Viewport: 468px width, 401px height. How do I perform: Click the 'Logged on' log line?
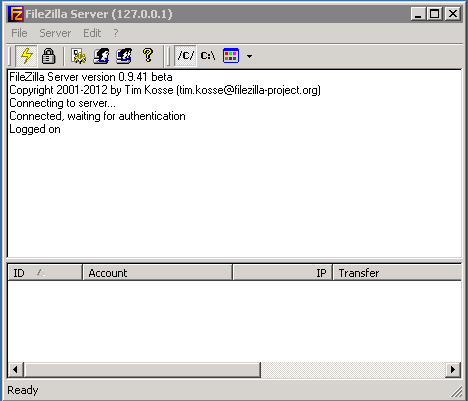(x=35, y=129)
